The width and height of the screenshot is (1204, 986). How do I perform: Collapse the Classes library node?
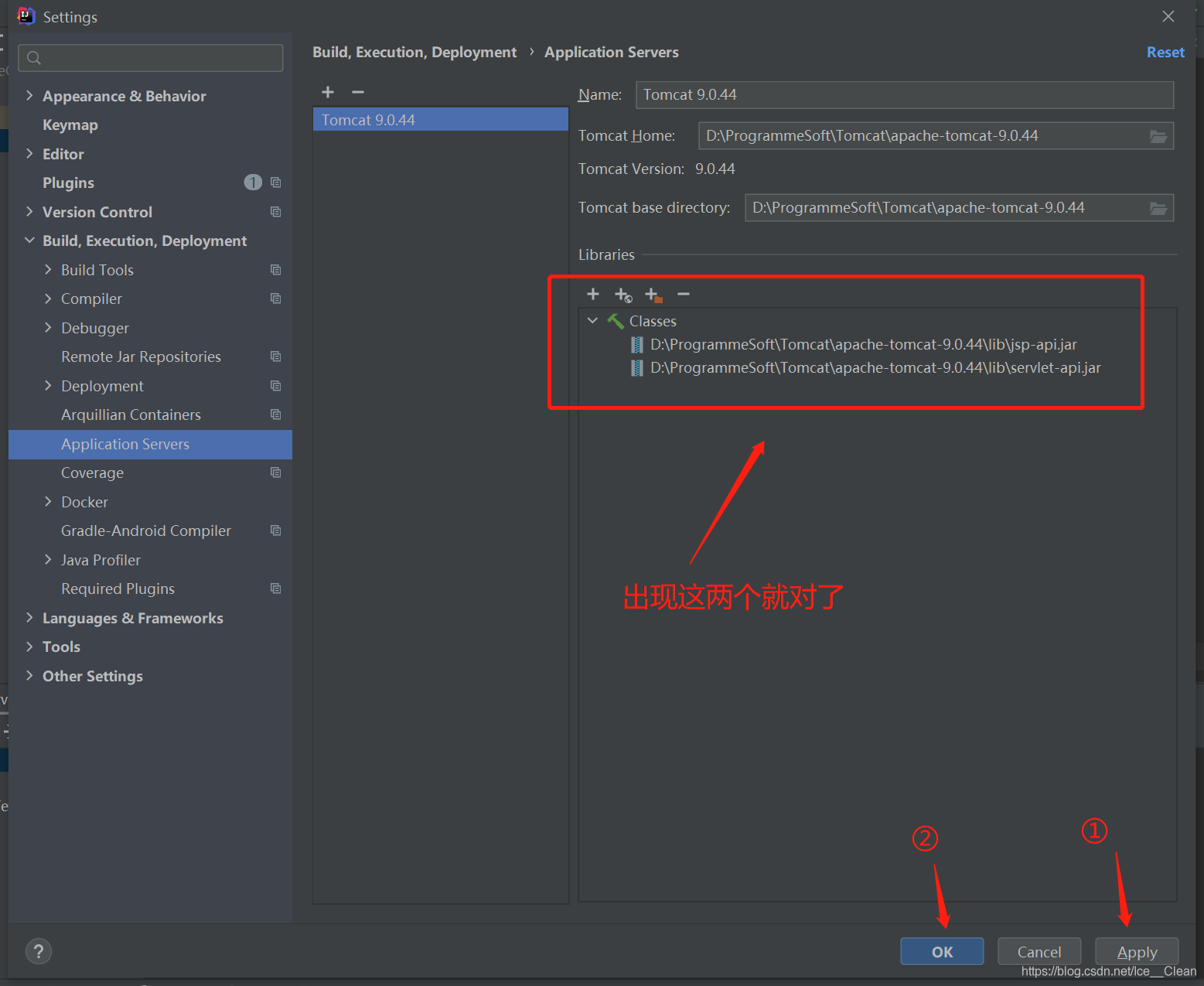pos(593,321)
